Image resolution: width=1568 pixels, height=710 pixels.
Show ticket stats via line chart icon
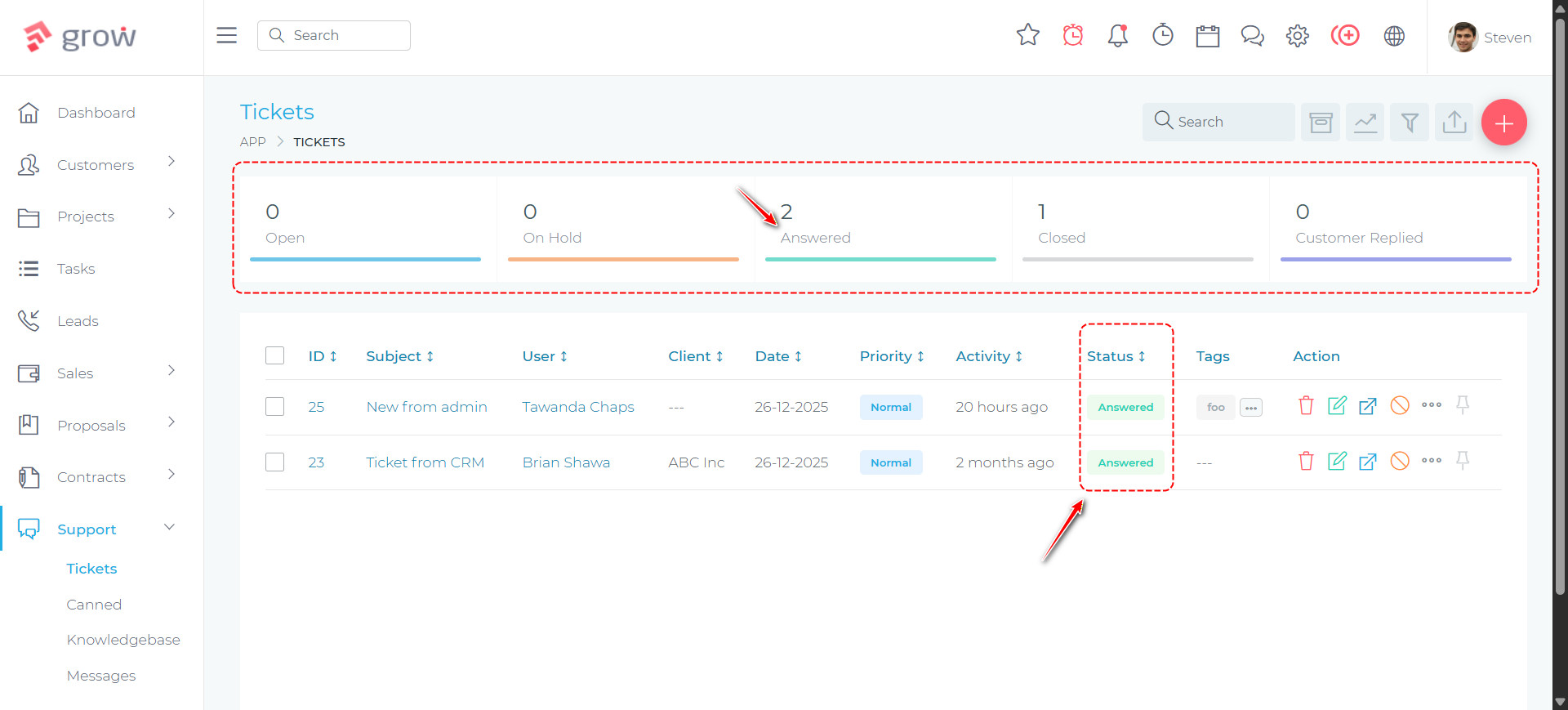[1365, 123]
